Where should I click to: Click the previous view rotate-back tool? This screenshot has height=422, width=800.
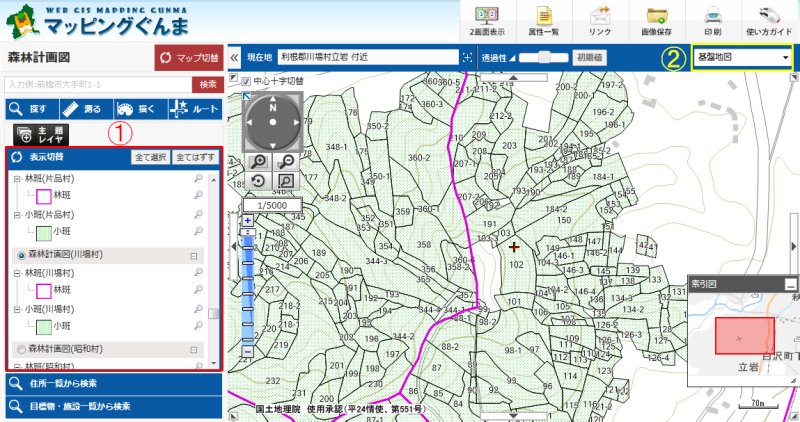pos(259,181)
